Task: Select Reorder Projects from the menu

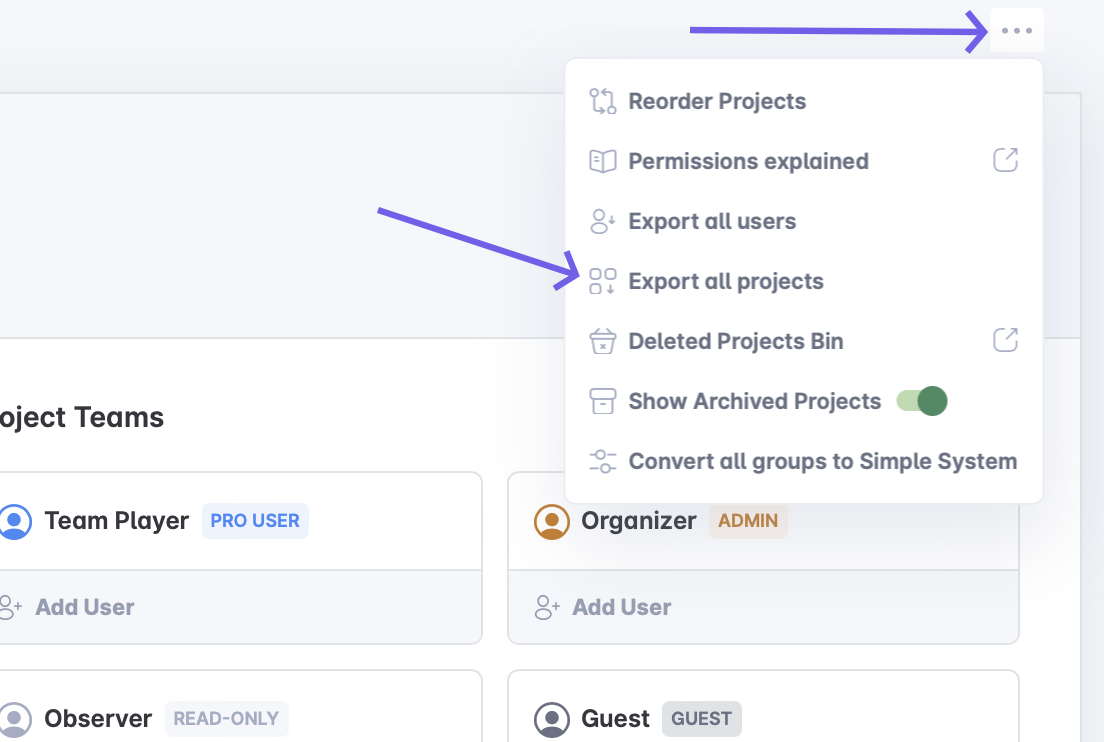Action: point(716,101)
